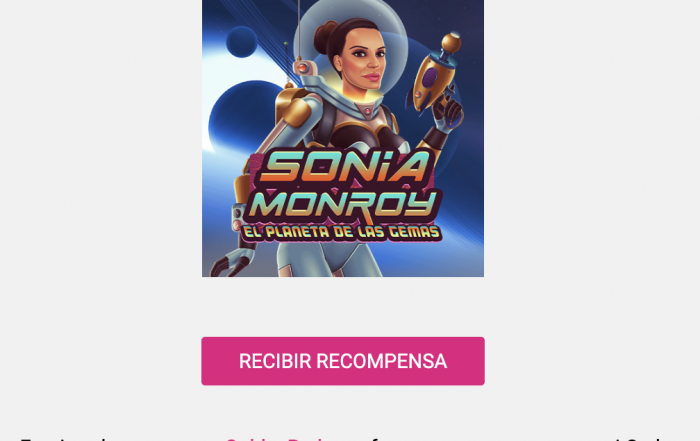Tap the robotic claw hand in the lower corner
Image resolution: width=700 pixels, height=441 pixels.
tap(233, 262)
